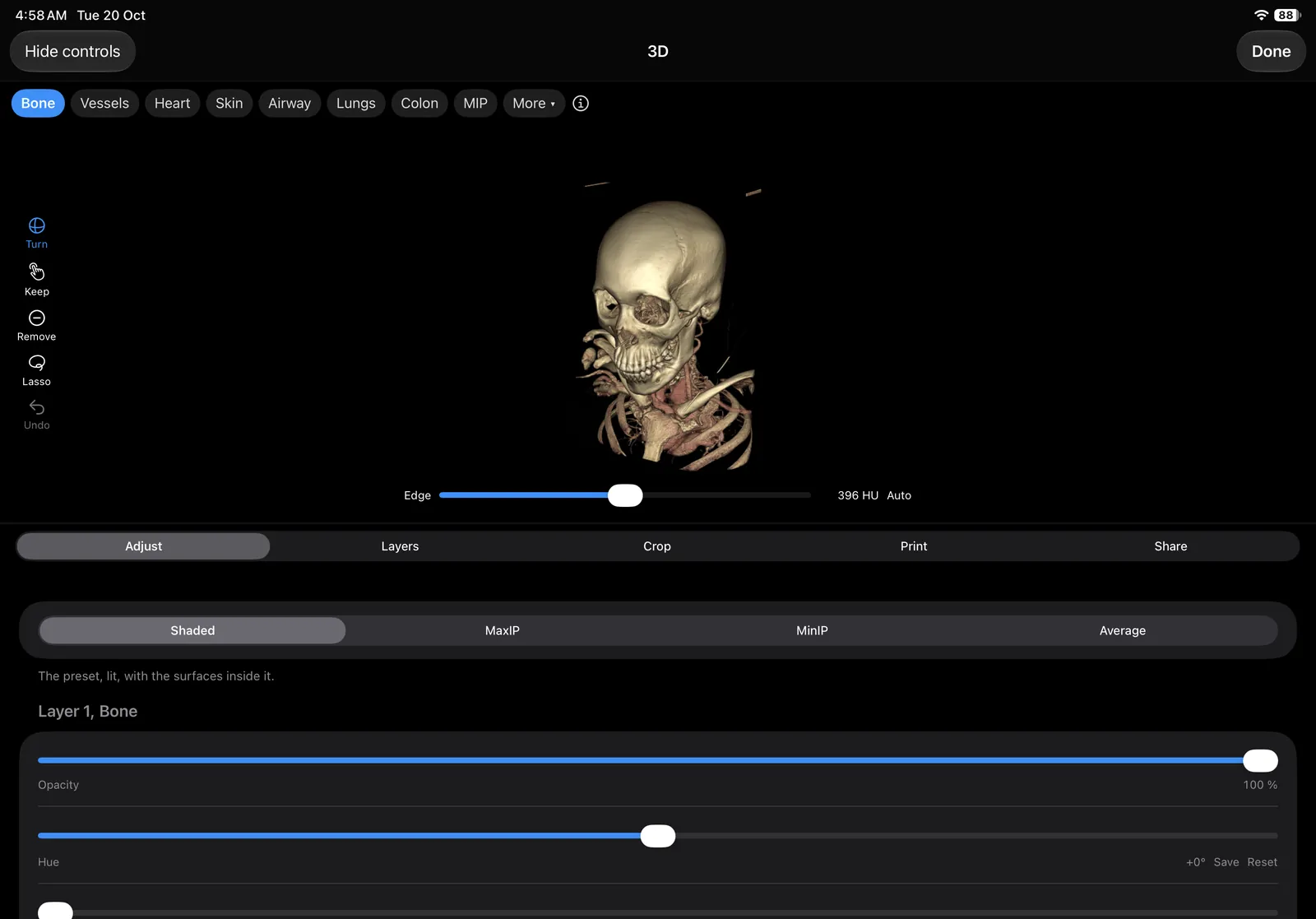Switch to the Share tab
The height and width of the screenshot is (919, 1316).
1170,546
